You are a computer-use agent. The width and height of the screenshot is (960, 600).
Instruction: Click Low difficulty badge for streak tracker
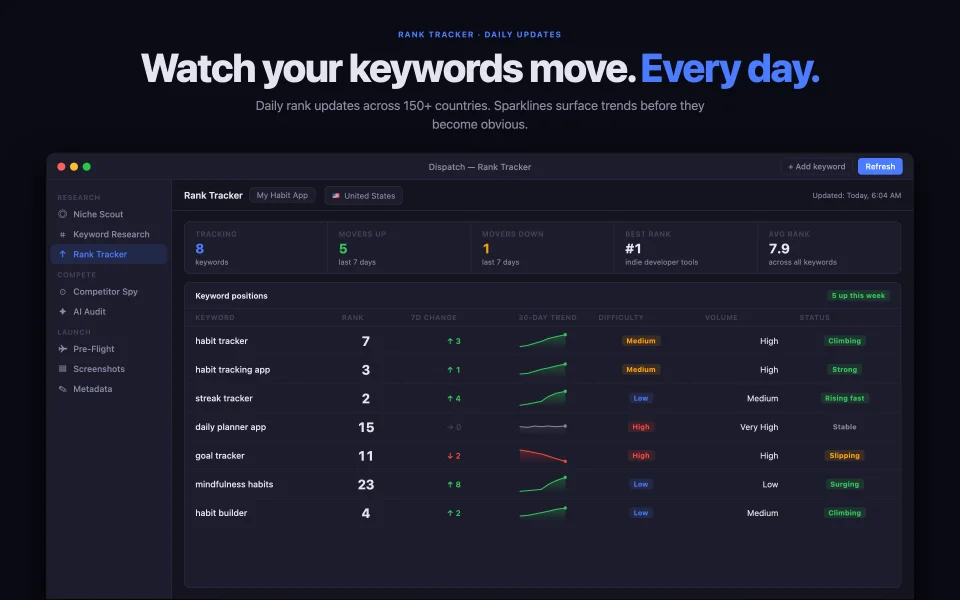coord(640,398)
